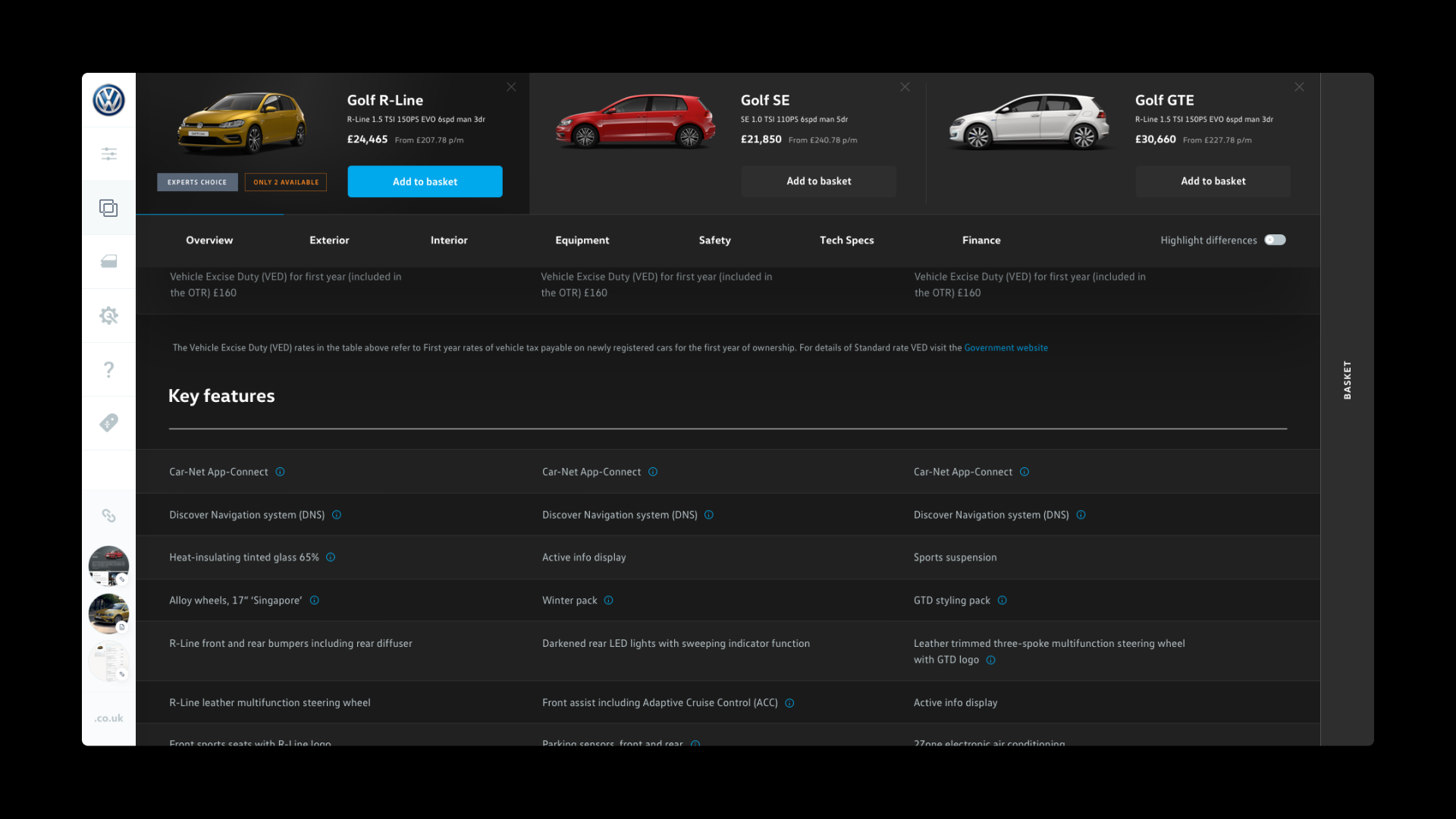Click the Key features heading

221,396
